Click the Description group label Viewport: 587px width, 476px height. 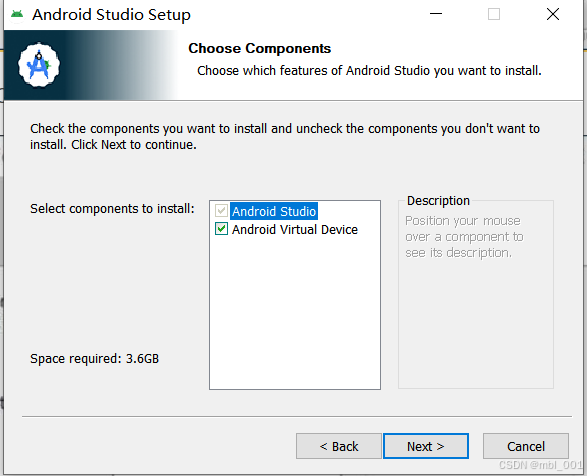tap(438, 201)
